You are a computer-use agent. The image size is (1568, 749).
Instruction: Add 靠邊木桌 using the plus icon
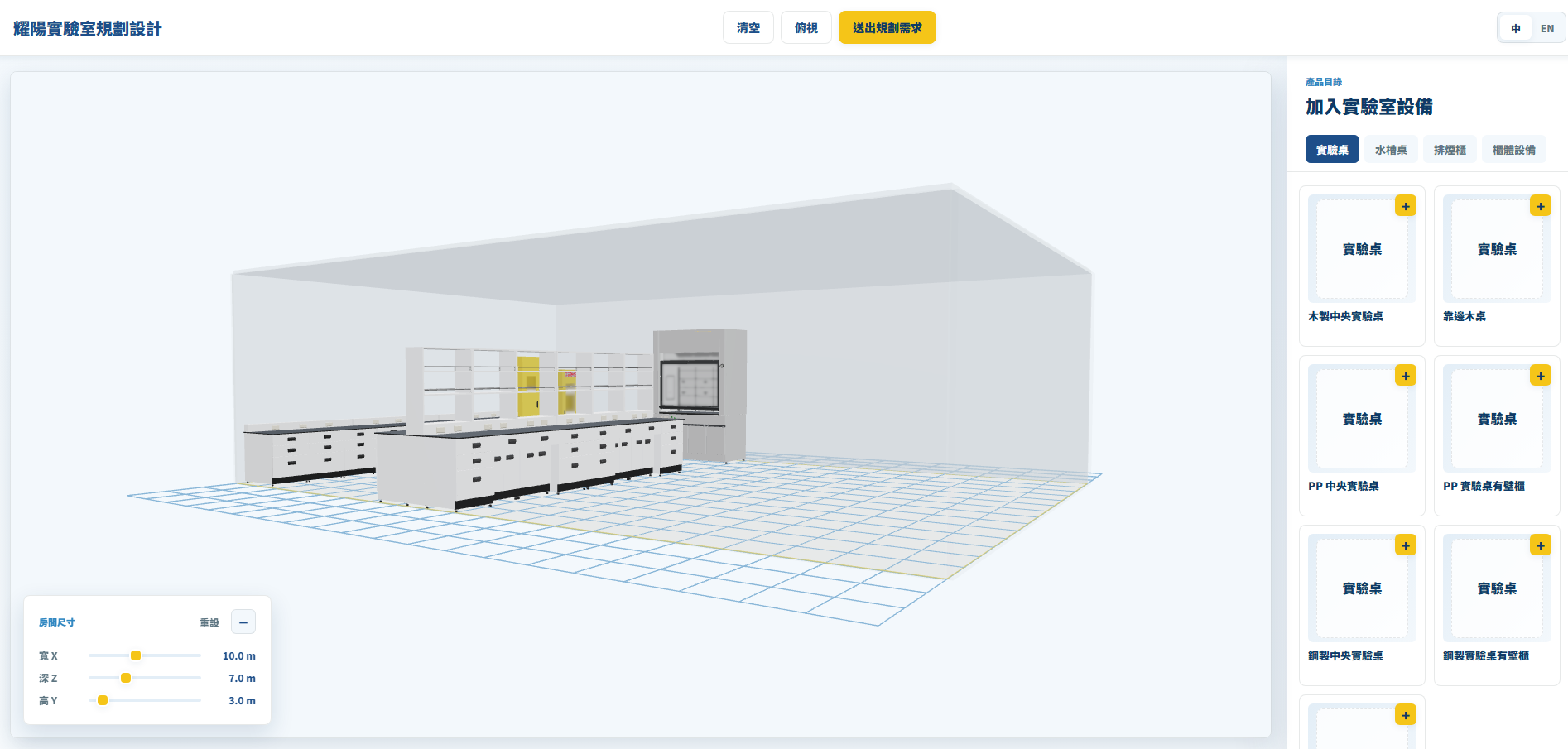1540,206
